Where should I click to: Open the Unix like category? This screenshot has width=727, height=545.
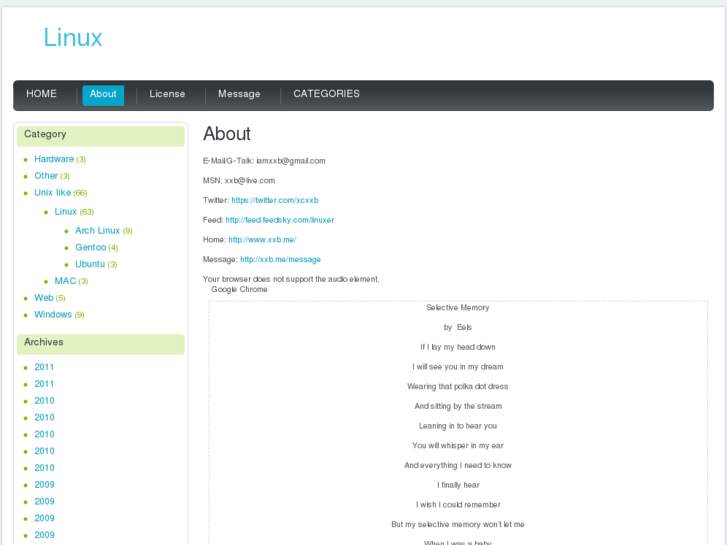(52, 192)
